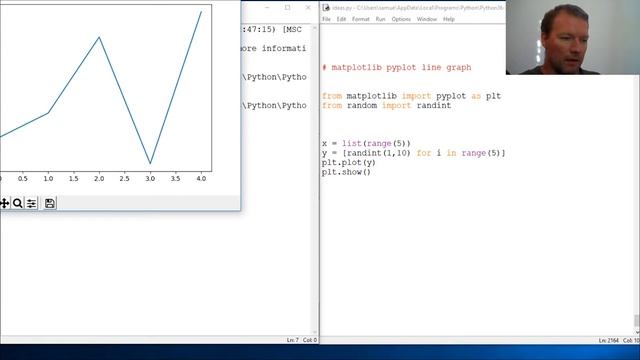Click the 'from random import randint' line

[387, 105]
